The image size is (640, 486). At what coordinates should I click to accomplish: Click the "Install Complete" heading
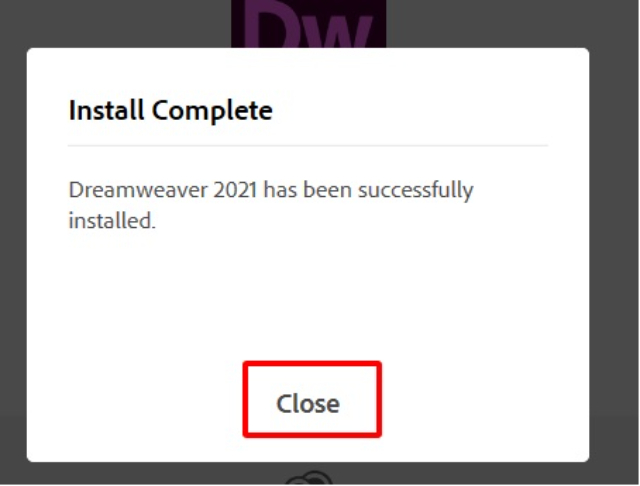click(171, 111)
